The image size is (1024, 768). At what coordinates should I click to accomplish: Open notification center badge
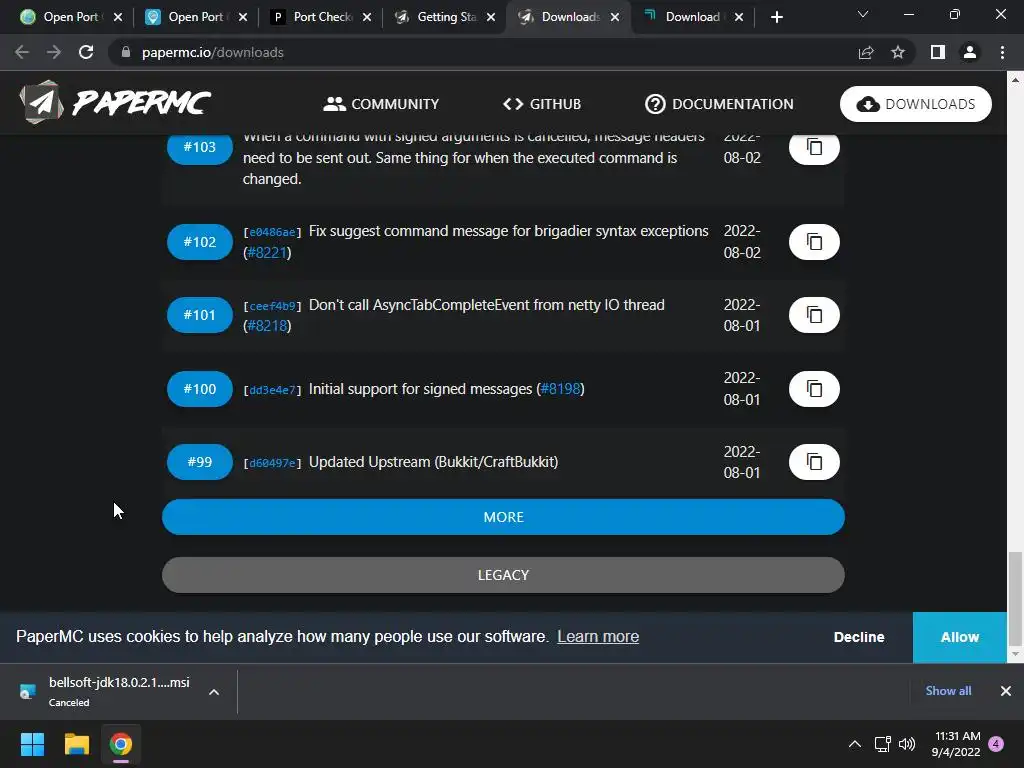pos(996,743)
